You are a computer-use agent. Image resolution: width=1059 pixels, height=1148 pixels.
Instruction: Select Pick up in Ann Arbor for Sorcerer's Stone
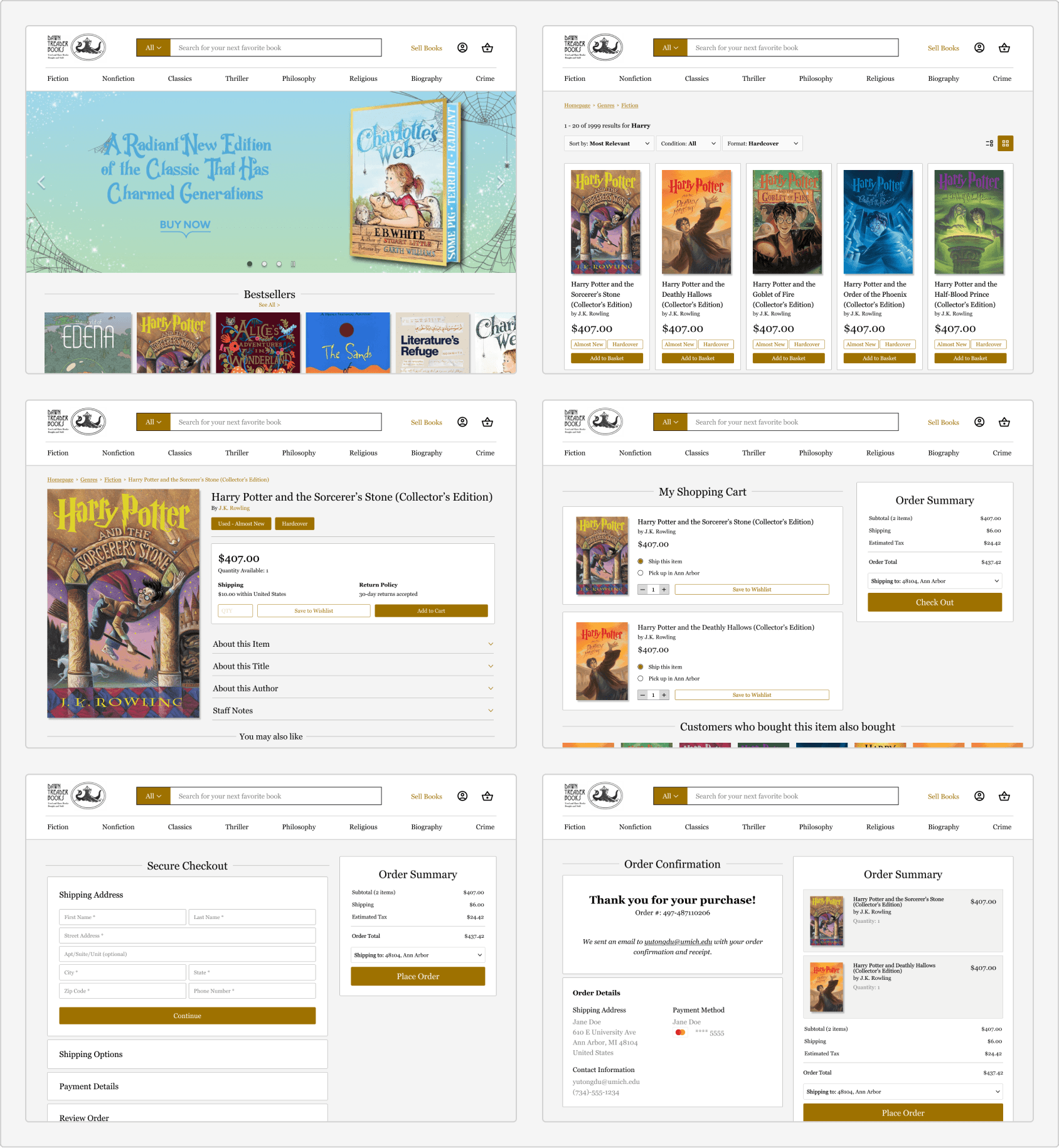coord(641,573)
